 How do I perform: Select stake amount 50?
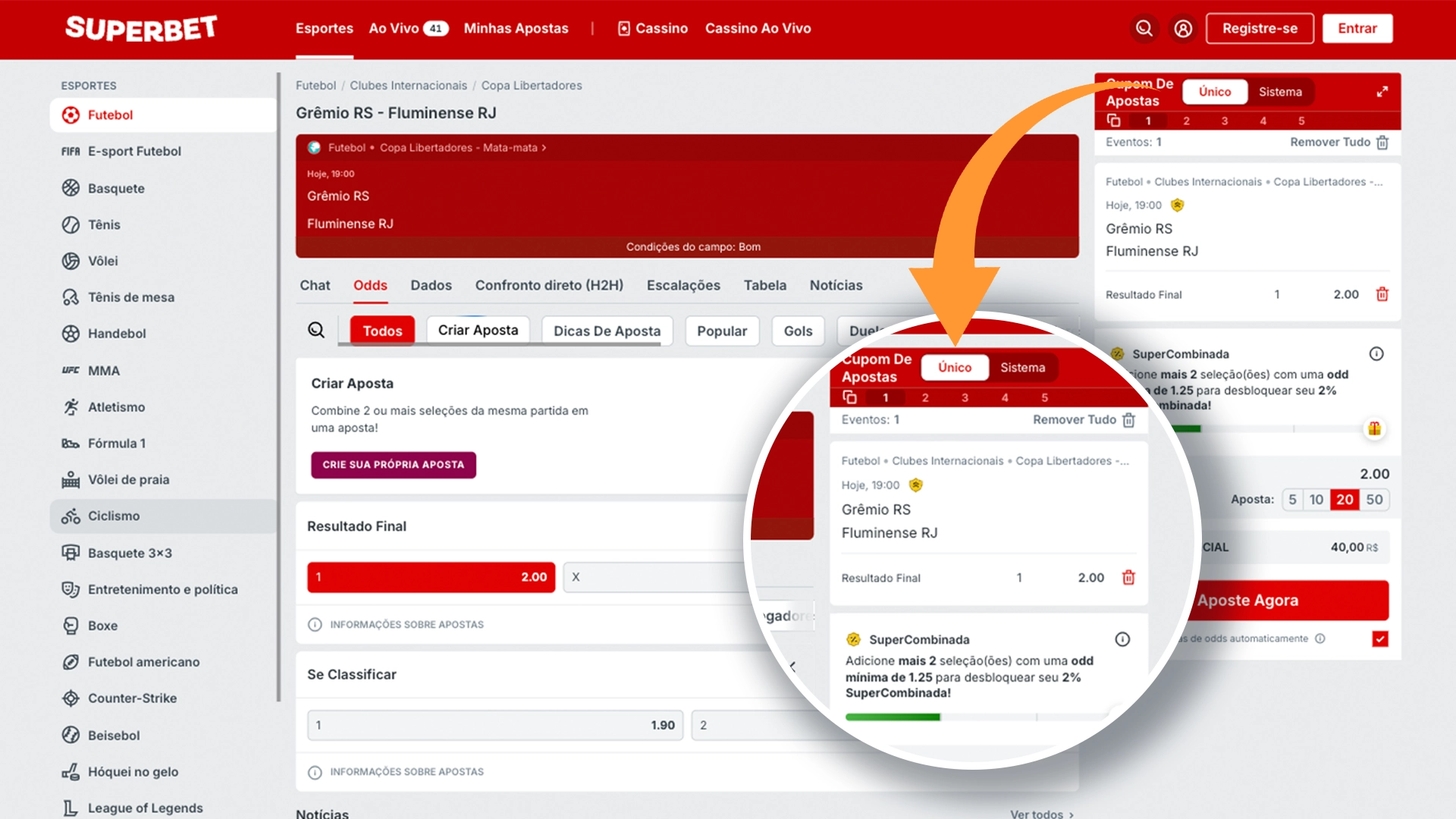coord(1375,500)
